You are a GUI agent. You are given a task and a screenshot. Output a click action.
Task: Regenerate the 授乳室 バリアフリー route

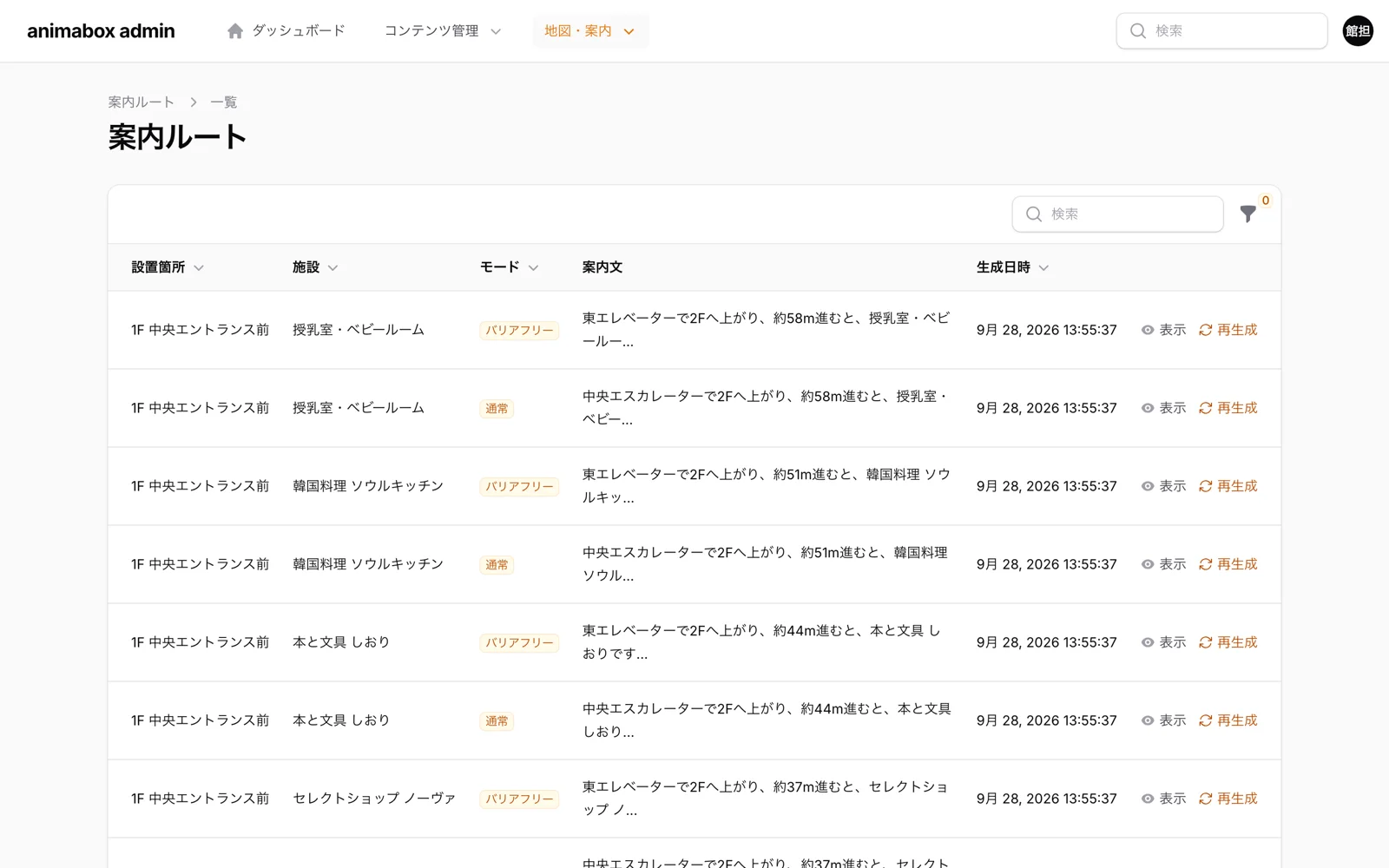pos(1228,330)
